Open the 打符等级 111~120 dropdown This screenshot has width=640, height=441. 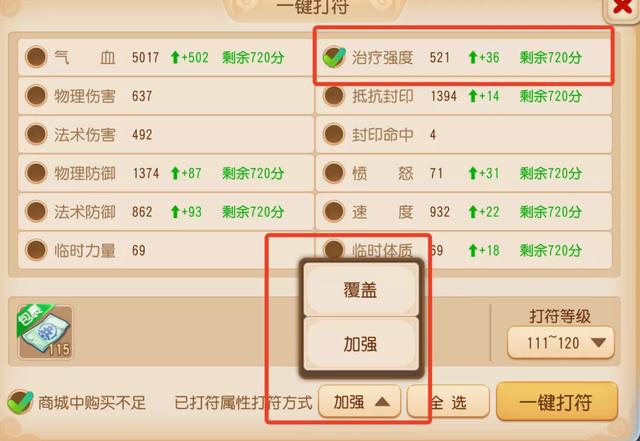pyautogui.click(x=560, y=343)
